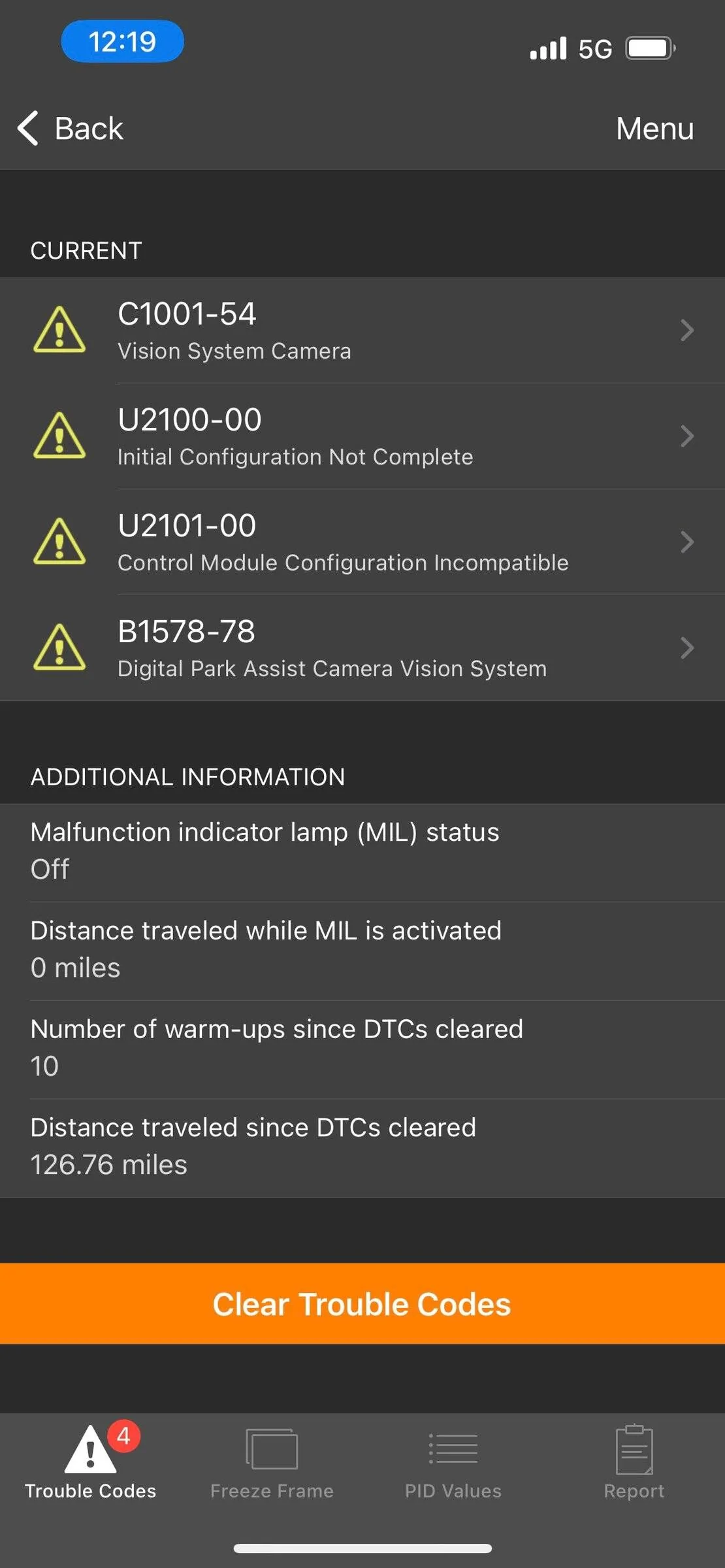Tap the back arrow chevron
This screenshot has height=1568, width=725.
click(27, 127)
